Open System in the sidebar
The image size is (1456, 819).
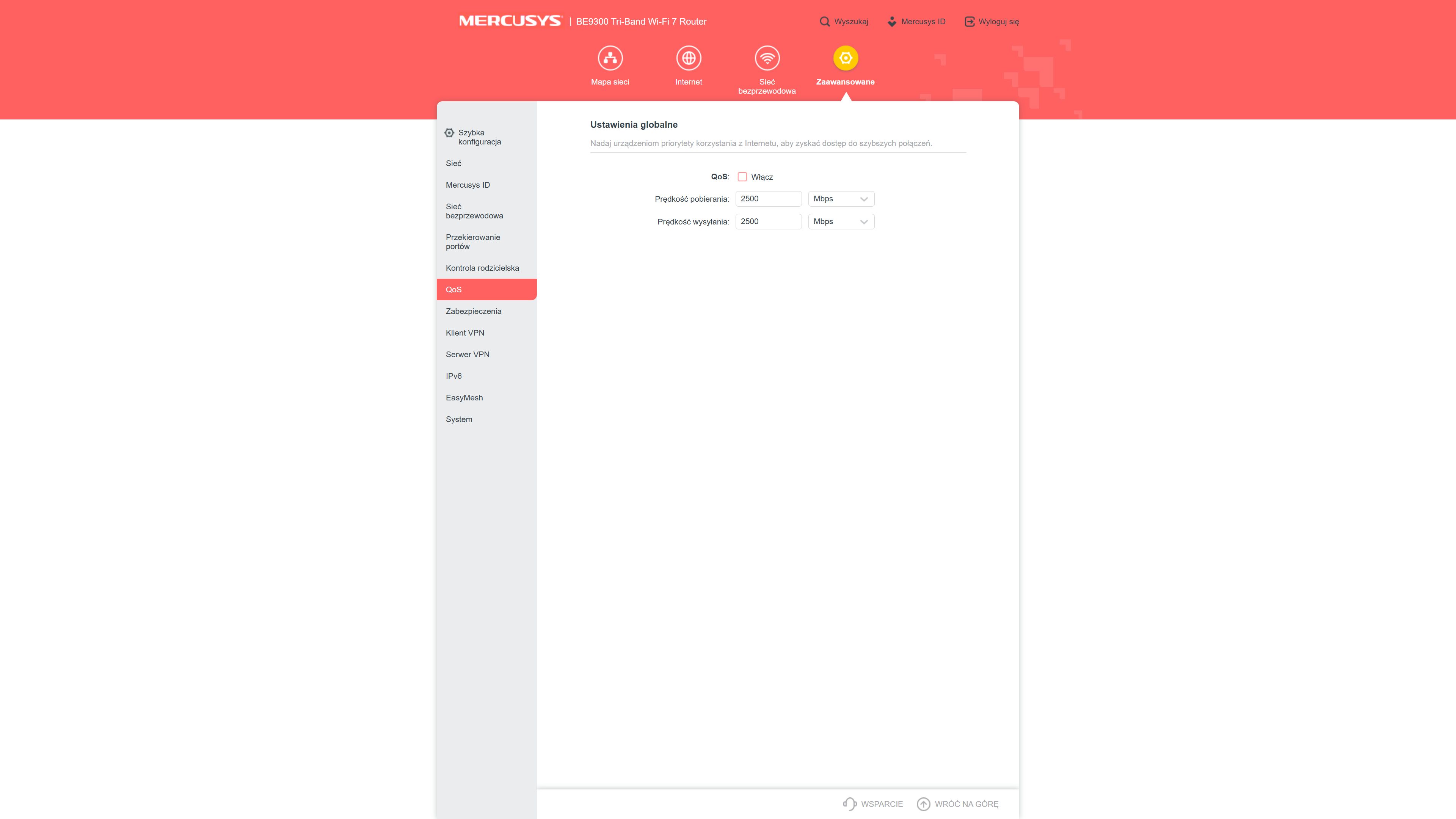(486, 419)
